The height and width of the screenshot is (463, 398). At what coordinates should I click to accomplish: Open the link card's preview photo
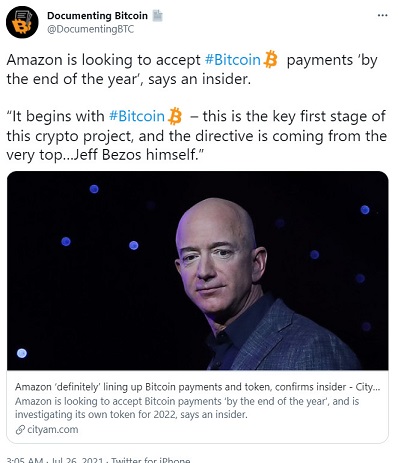(x=198, y=271)
